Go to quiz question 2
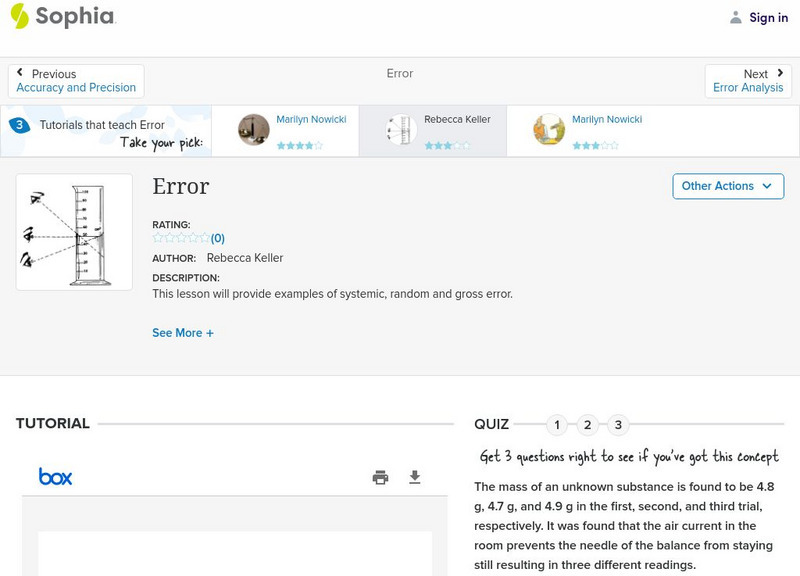This screenshot has width=800, height=576. pos(587,424)
